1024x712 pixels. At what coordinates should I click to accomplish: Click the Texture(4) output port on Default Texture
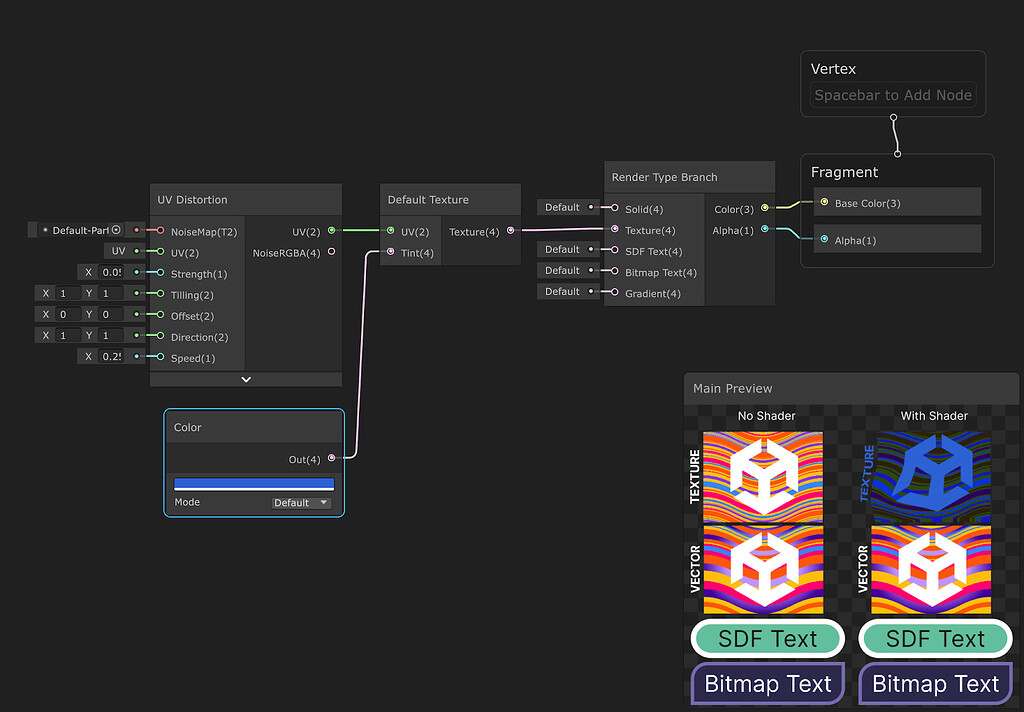pos(510,230)
